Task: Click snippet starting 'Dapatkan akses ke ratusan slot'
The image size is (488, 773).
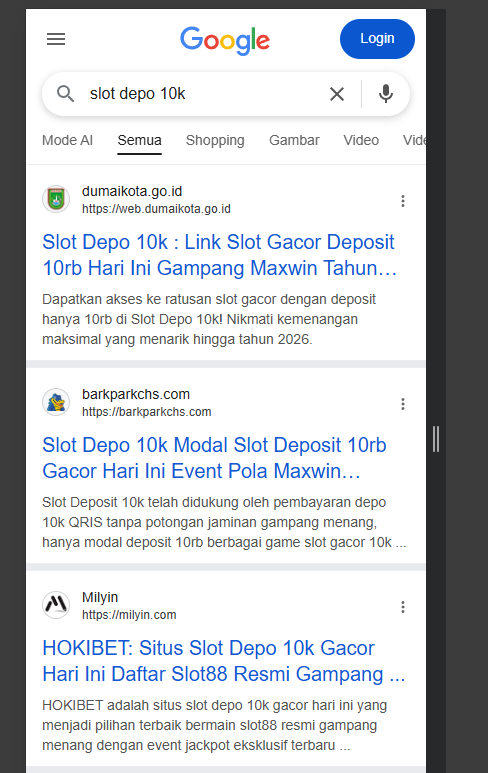Action: coord(209,319)
